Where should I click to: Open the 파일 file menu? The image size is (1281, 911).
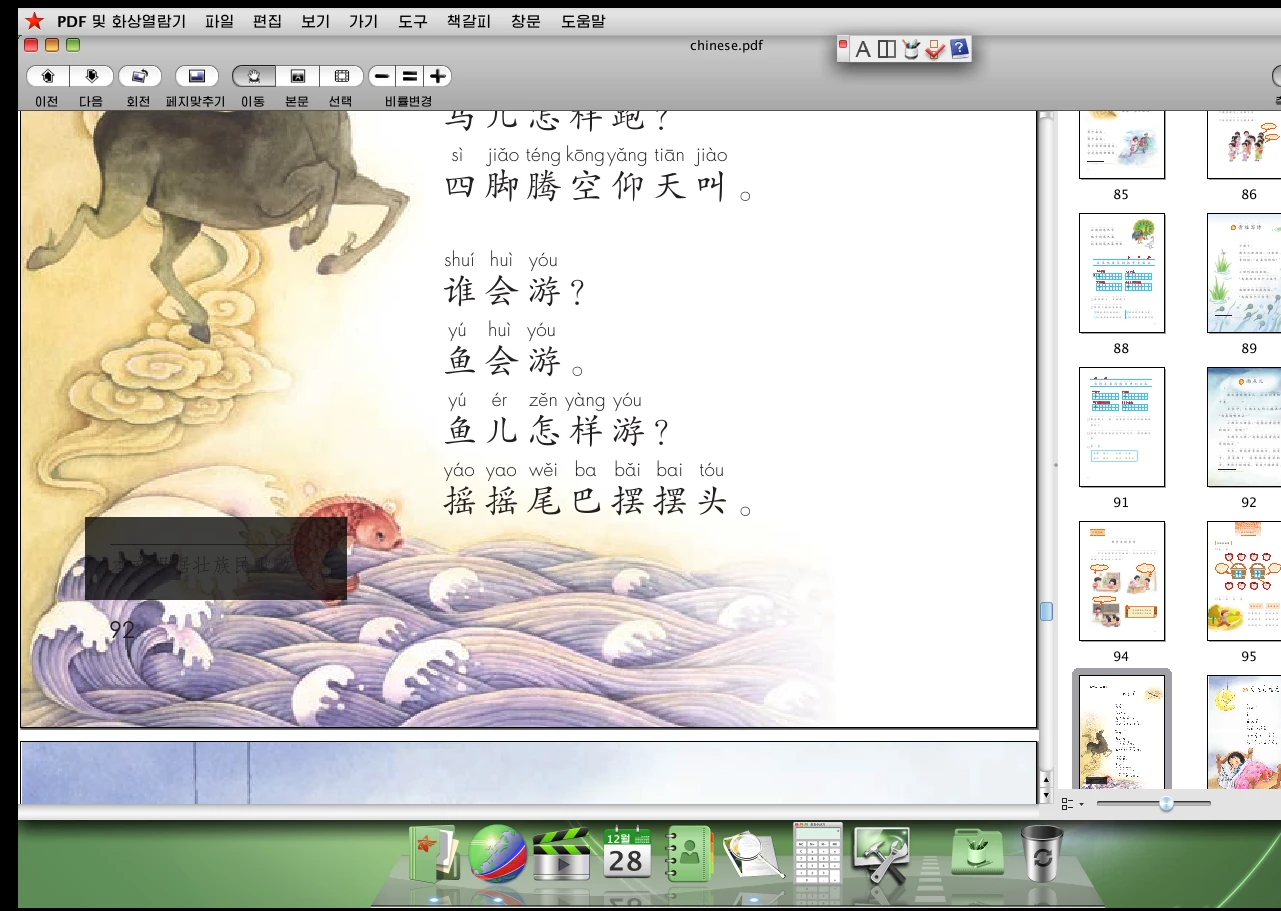click(219, 20)
